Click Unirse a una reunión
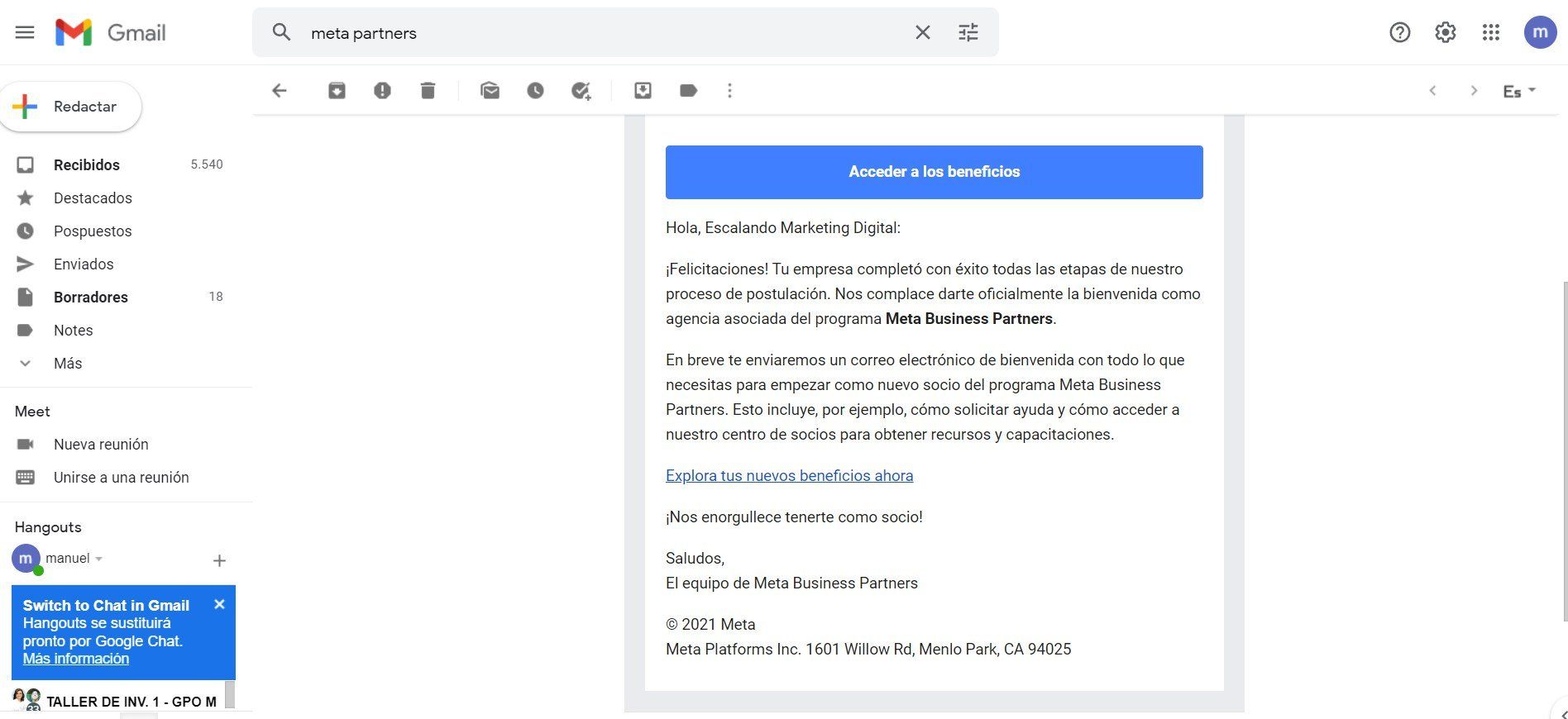Viewport: 1568px width, 719px height. (x=120, y=478)
